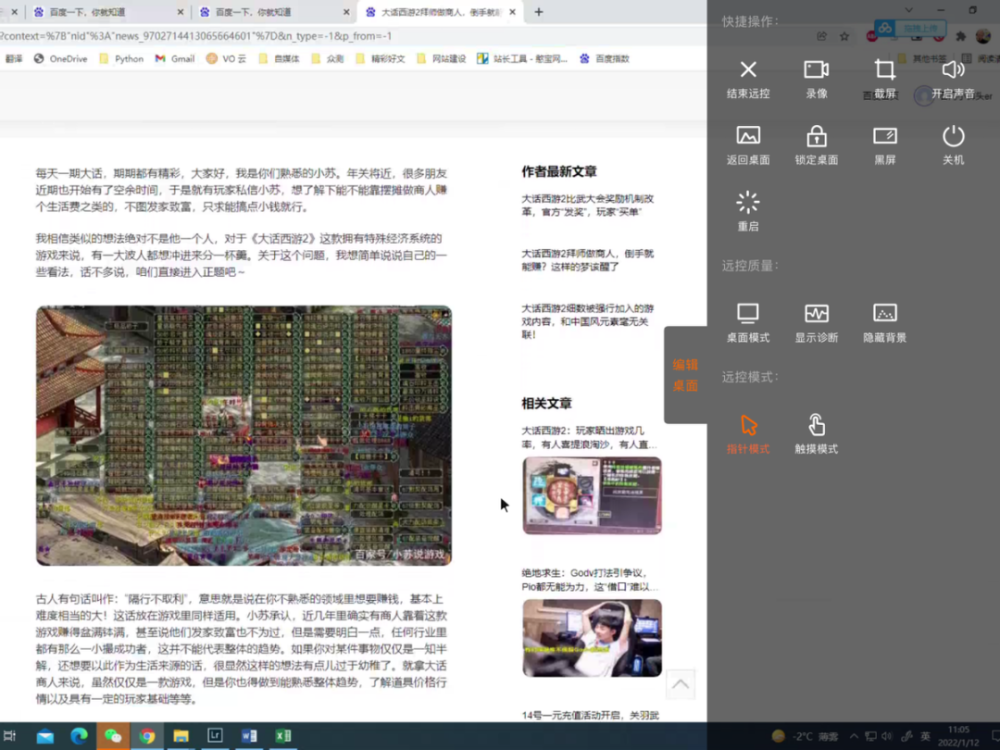Open the 自媒体 bookmarks folder
This screenshot has height=750, width=1000.
point(279,59)
